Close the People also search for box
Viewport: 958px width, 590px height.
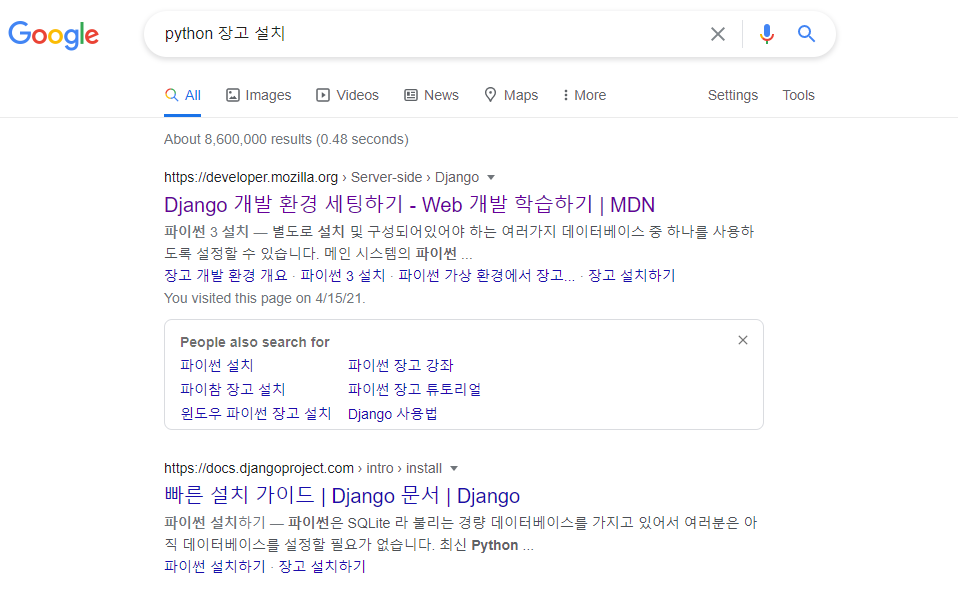743,340
